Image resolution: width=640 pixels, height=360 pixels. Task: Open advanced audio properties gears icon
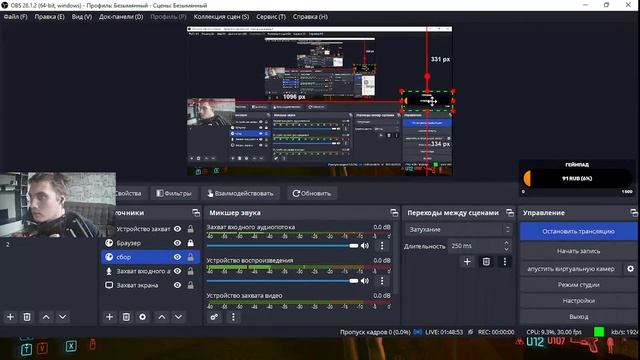click(x=214, y=317)
